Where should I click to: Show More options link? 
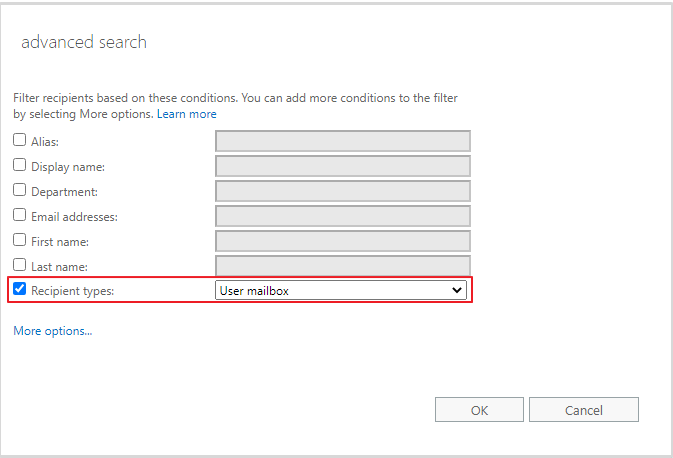tap(53, 331)
